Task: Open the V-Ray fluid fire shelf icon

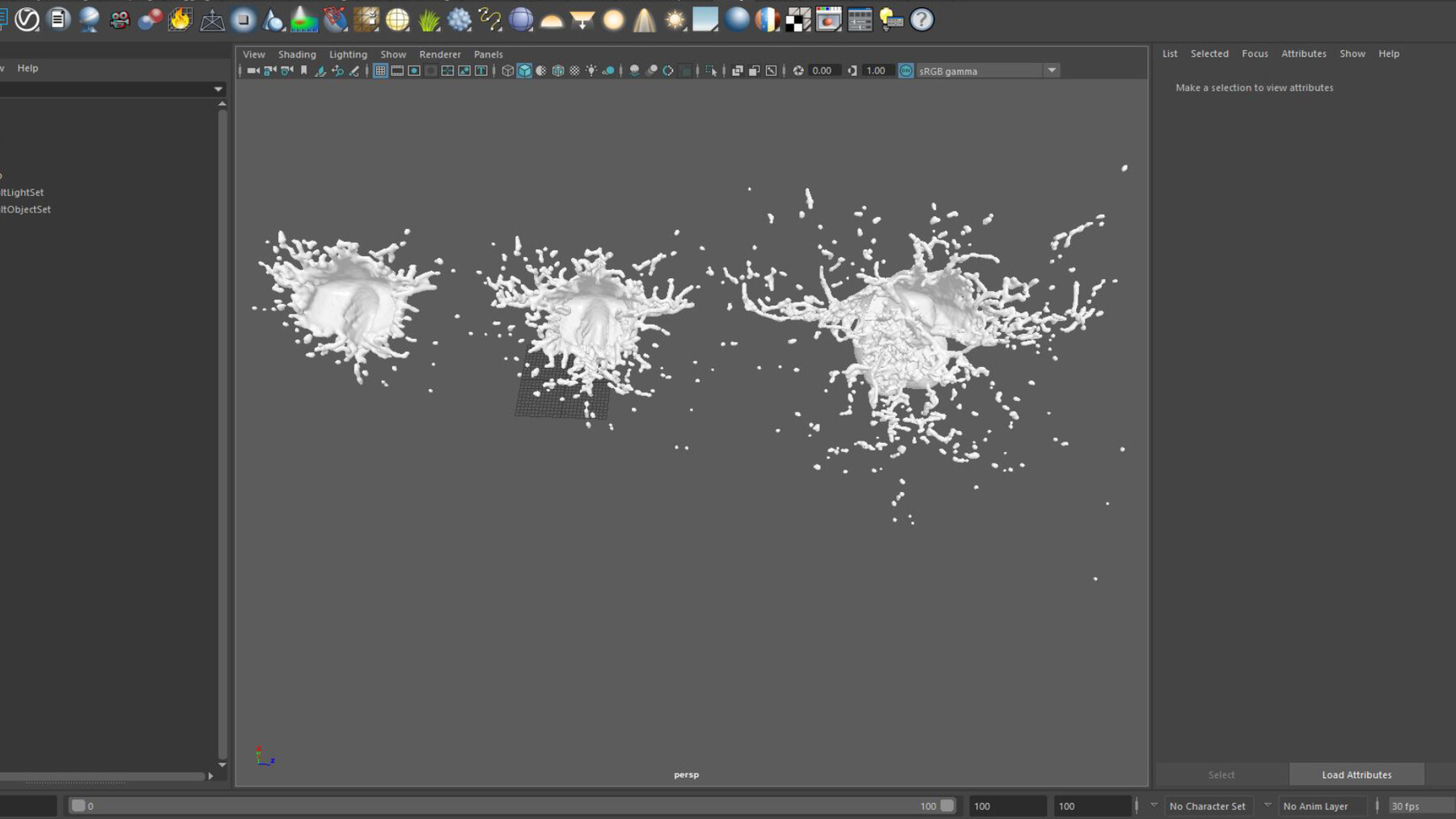Action: click(x=180, y=19)
